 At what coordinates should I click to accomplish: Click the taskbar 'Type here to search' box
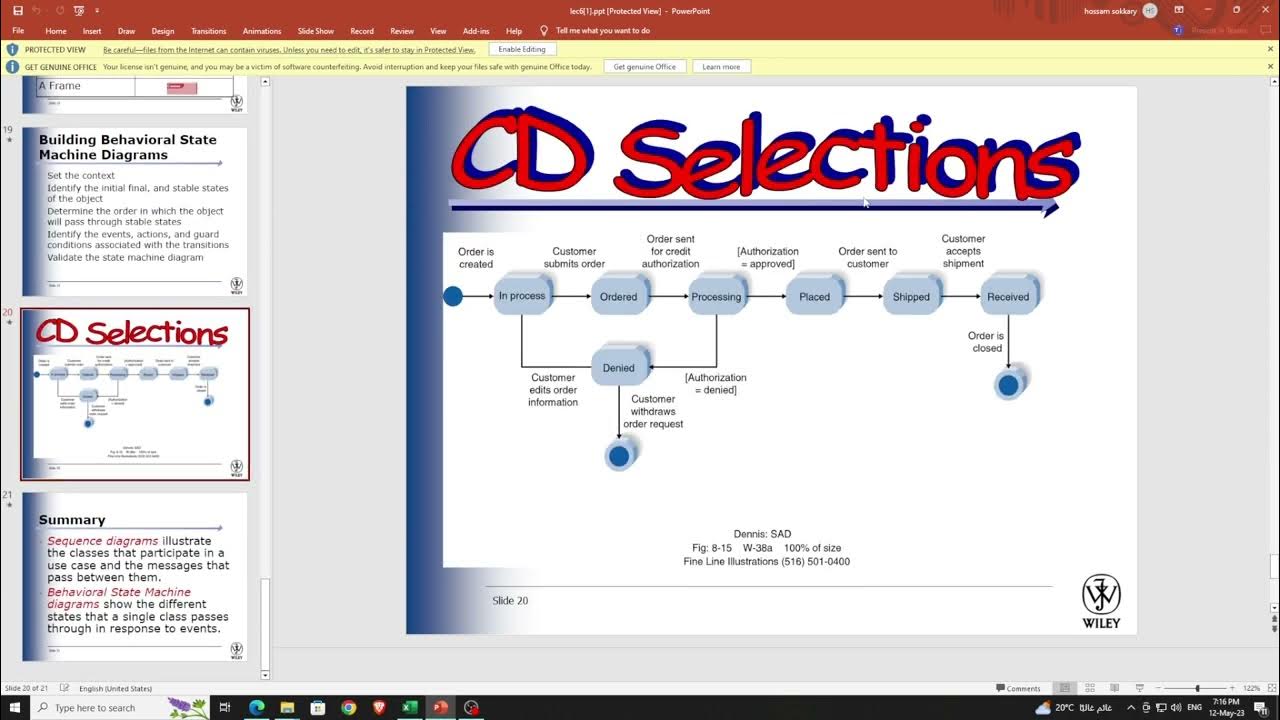coord(120,708)
